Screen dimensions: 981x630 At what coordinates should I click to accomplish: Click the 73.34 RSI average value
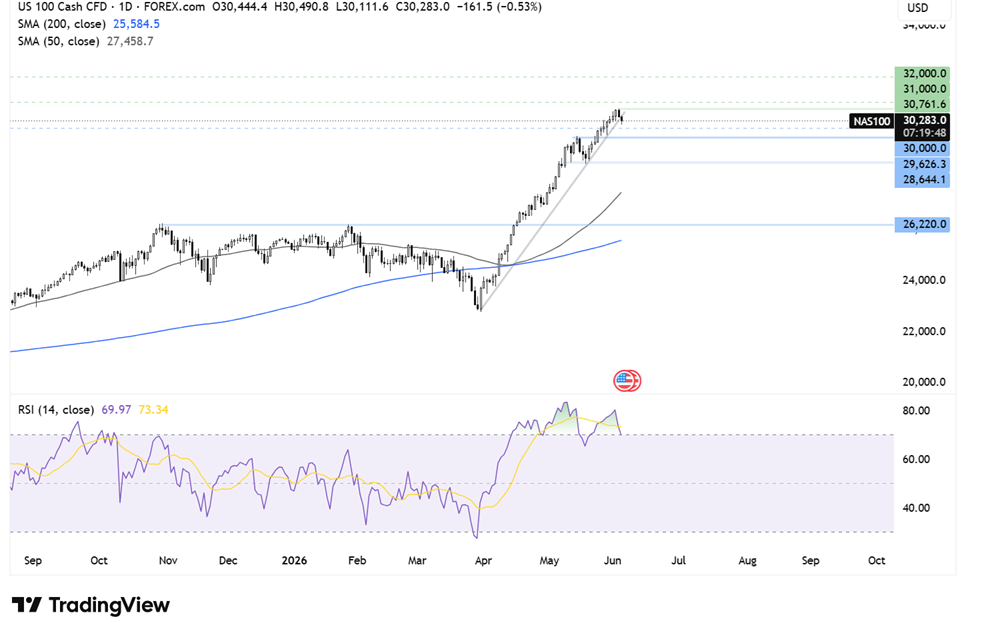click(153, 410)
